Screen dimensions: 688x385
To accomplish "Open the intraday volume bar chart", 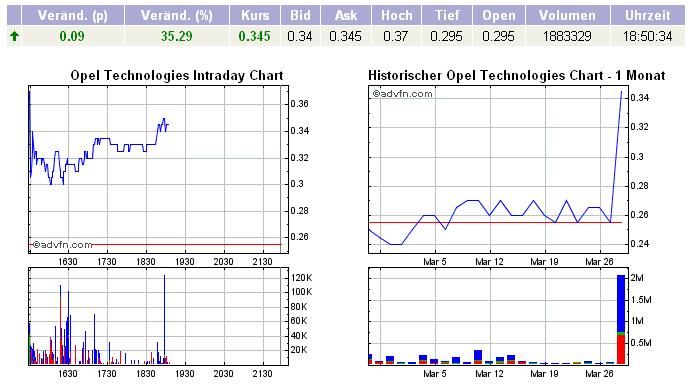I will point(158,316).
